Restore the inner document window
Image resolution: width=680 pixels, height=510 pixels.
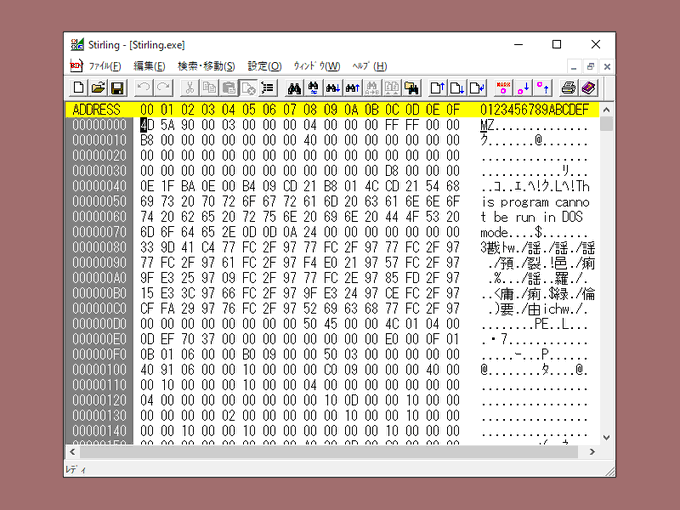[x=590, y=67]
